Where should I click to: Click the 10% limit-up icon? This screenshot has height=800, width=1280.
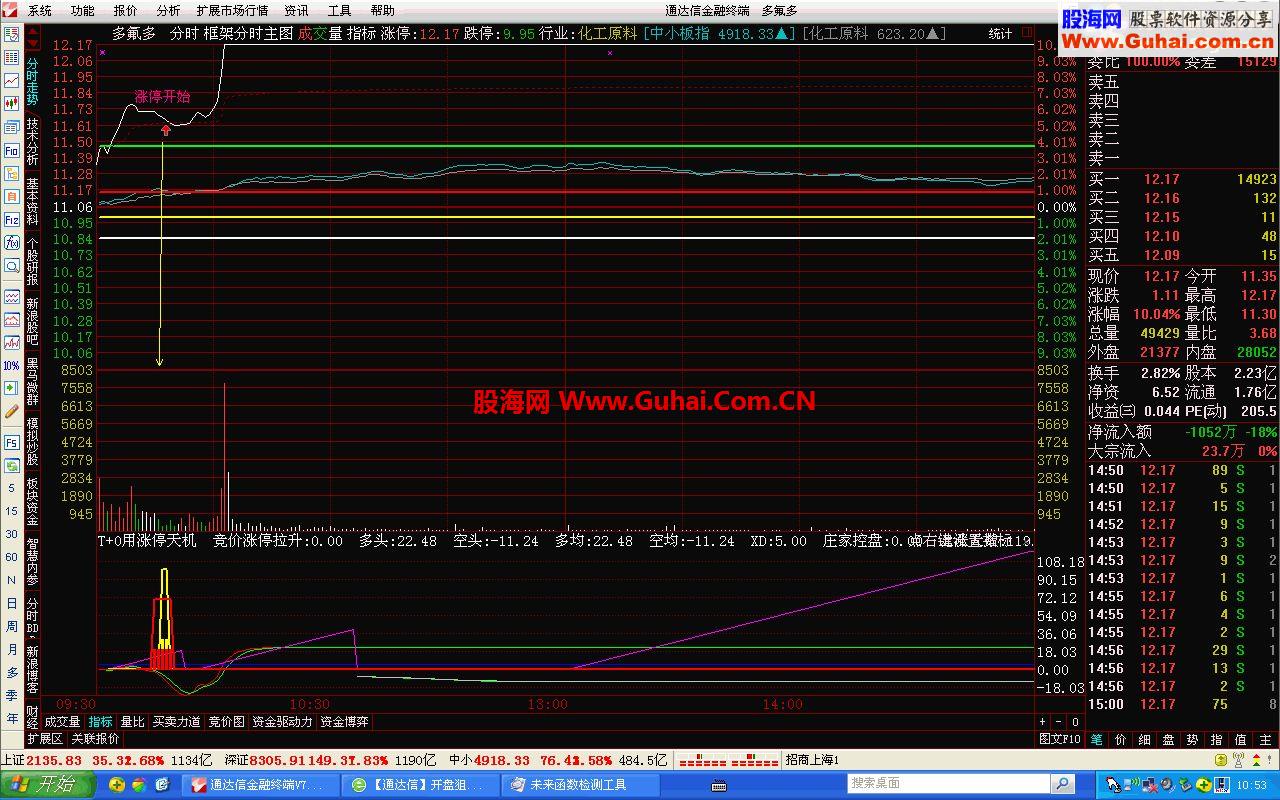(11, 366)
